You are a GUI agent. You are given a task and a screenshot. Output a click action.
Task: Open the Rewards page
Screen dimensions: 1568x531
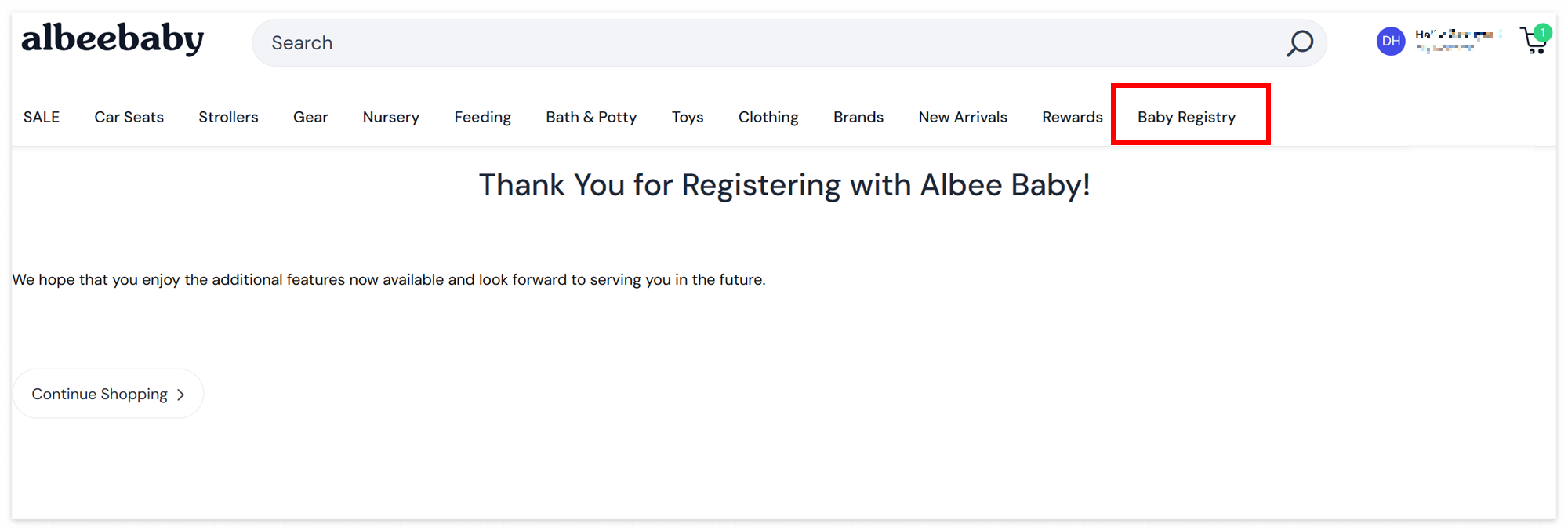pos(1073,117)
